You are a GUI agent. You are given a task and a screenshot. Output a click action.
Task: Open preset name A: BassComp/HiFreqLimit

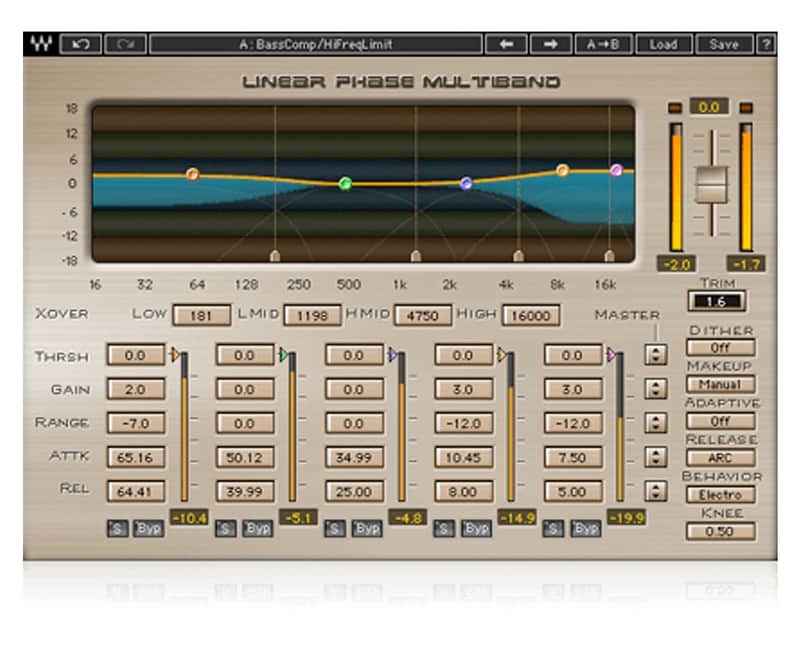coord(316,44)
